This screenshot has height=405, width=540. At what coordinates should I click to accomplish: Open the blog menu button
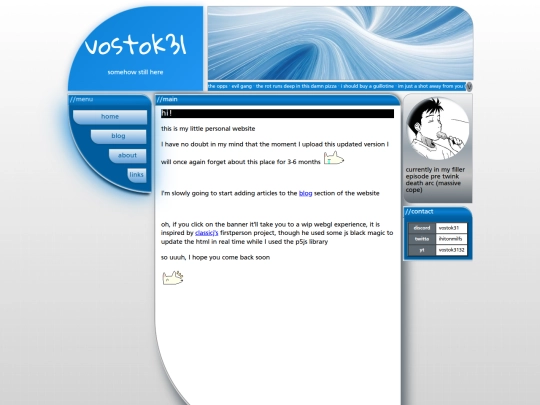(x=118, y=136)
